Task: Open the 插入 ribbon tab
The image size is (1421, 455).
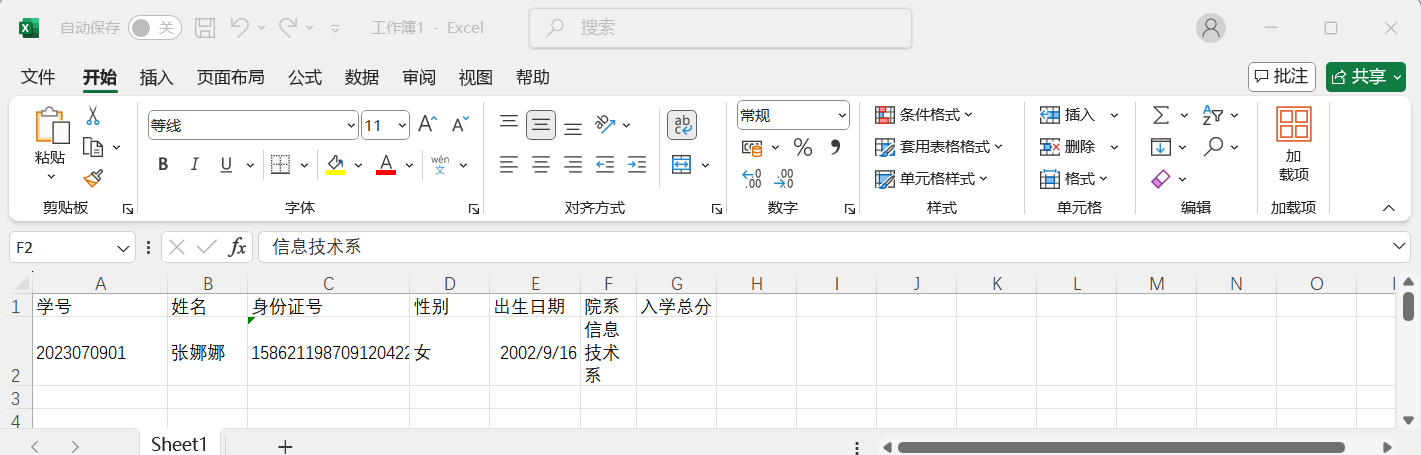Action: [x=156, y=77]
